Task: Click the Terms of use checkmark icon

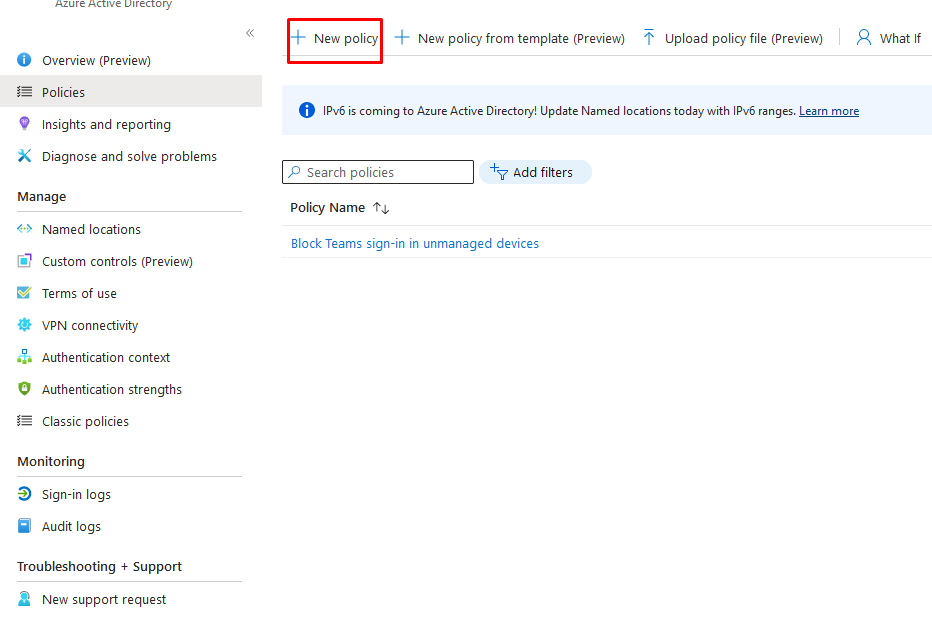Action: click(24, 293)
